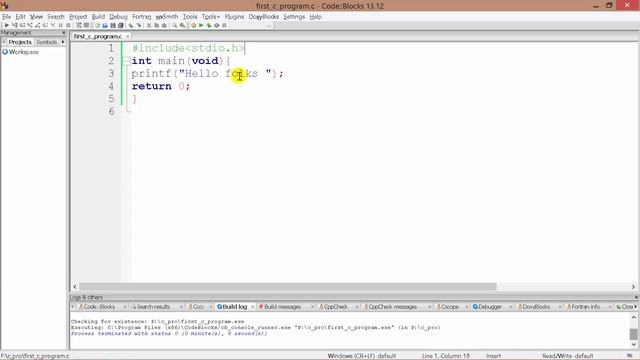Redo the last undone edit
Screen dimensions: 640x360
click(139, 25)
